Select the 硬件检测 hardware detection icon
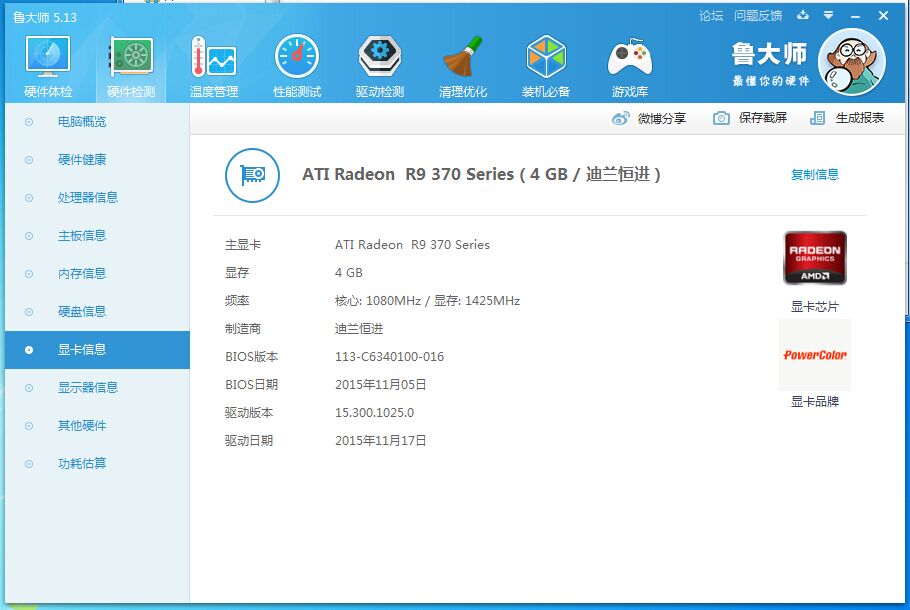 tap(131, 56)
